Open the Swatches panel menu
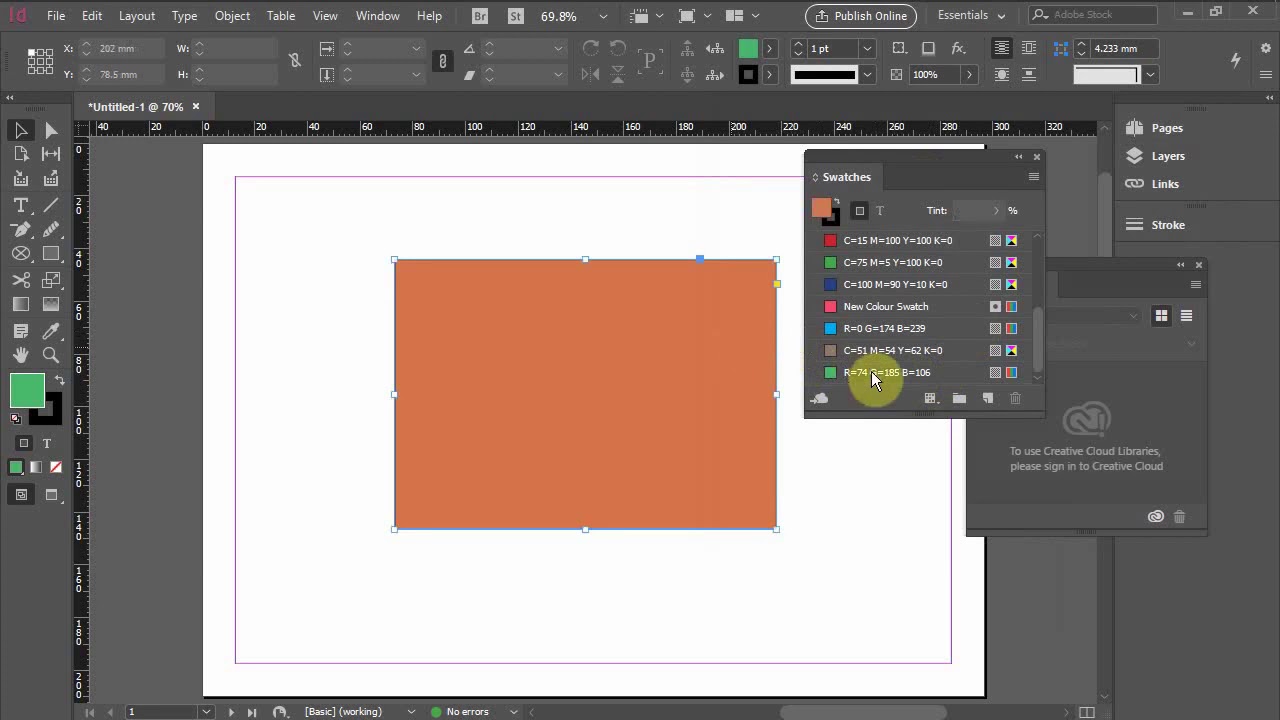This screenshot has height=720, width=1280. click(x=1034, y=177)
